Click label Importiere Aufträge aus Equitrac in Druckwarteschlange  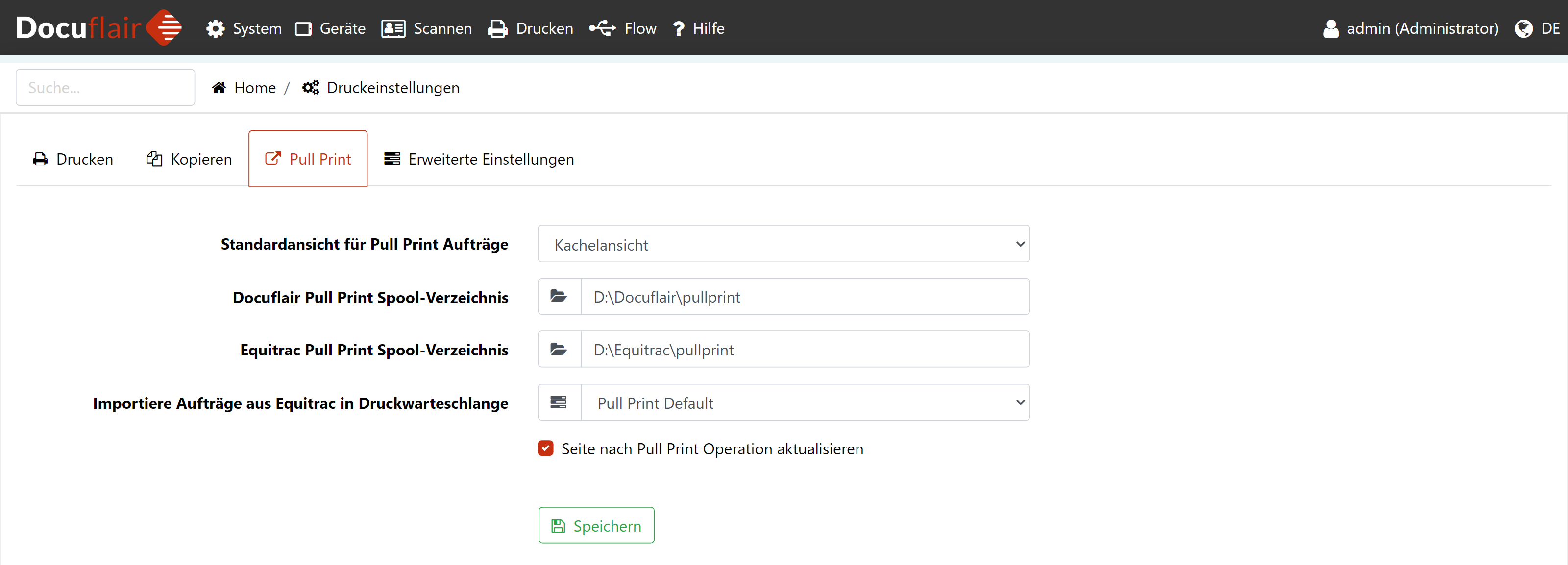(x=301, y=403)
